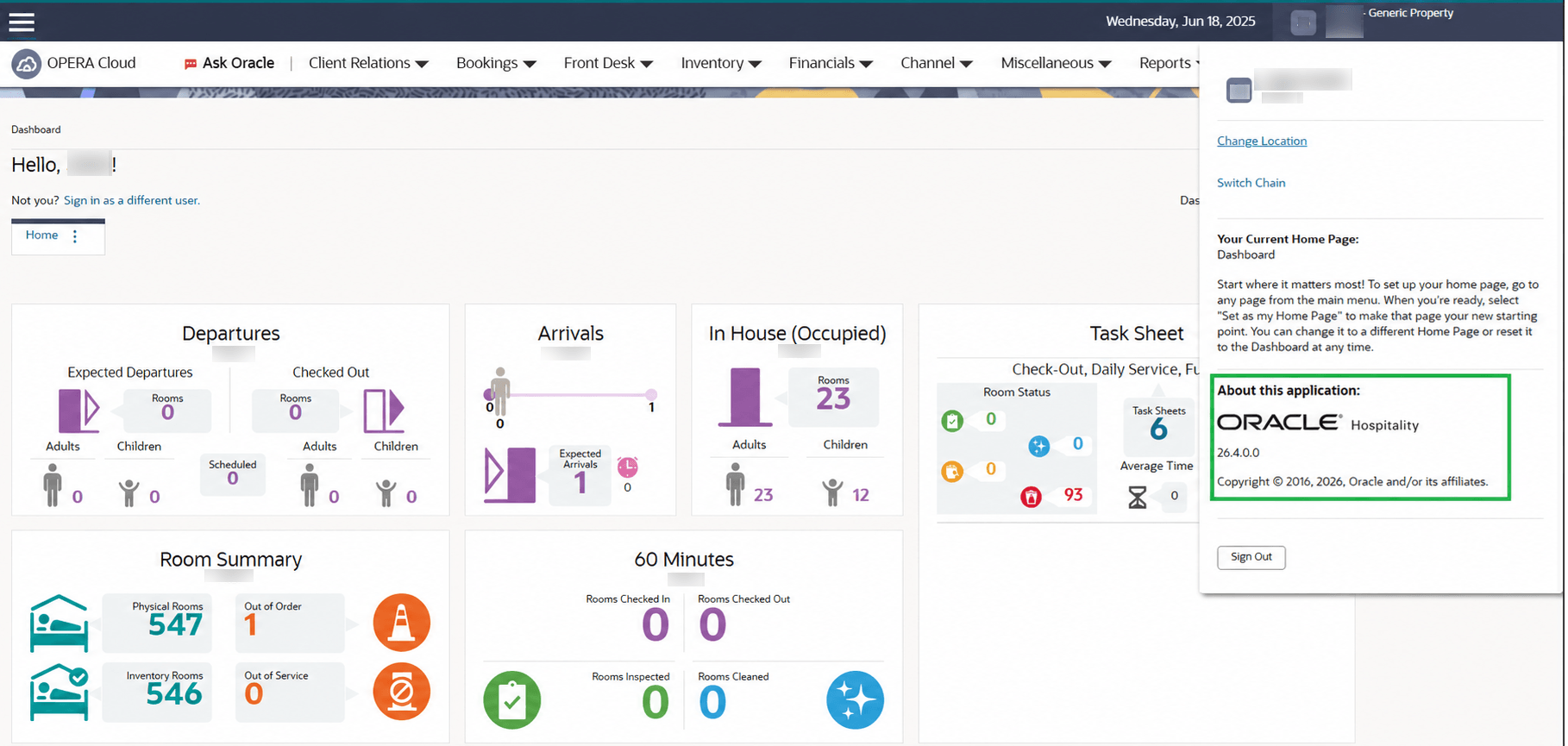Image resolution: width=1568 pixels, height=746 pixels.
Task: Click the Ask Oracle chat icon
Action: click(x=191, y=64)
